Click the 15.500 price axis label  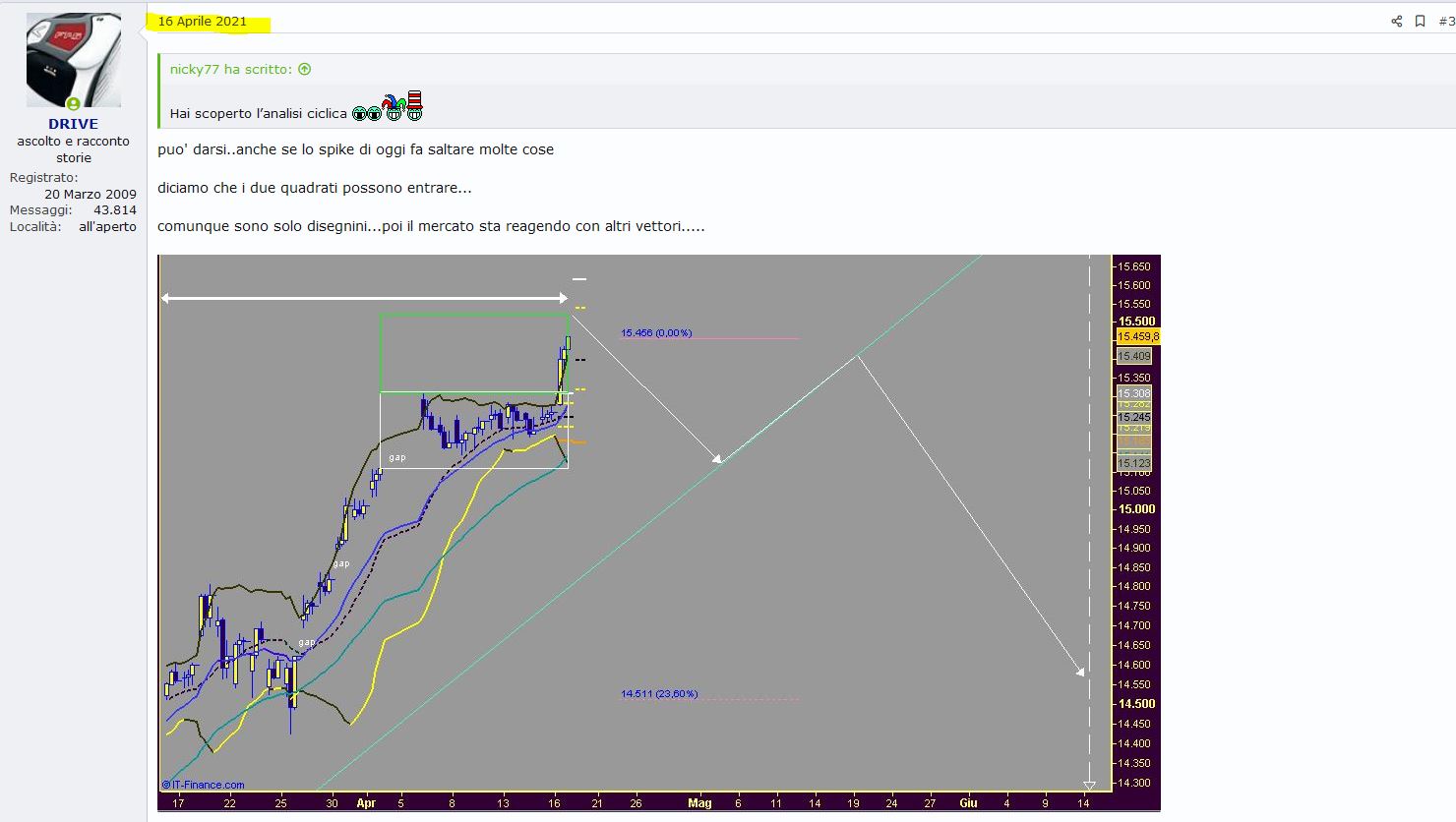(x=1136, y=321)
